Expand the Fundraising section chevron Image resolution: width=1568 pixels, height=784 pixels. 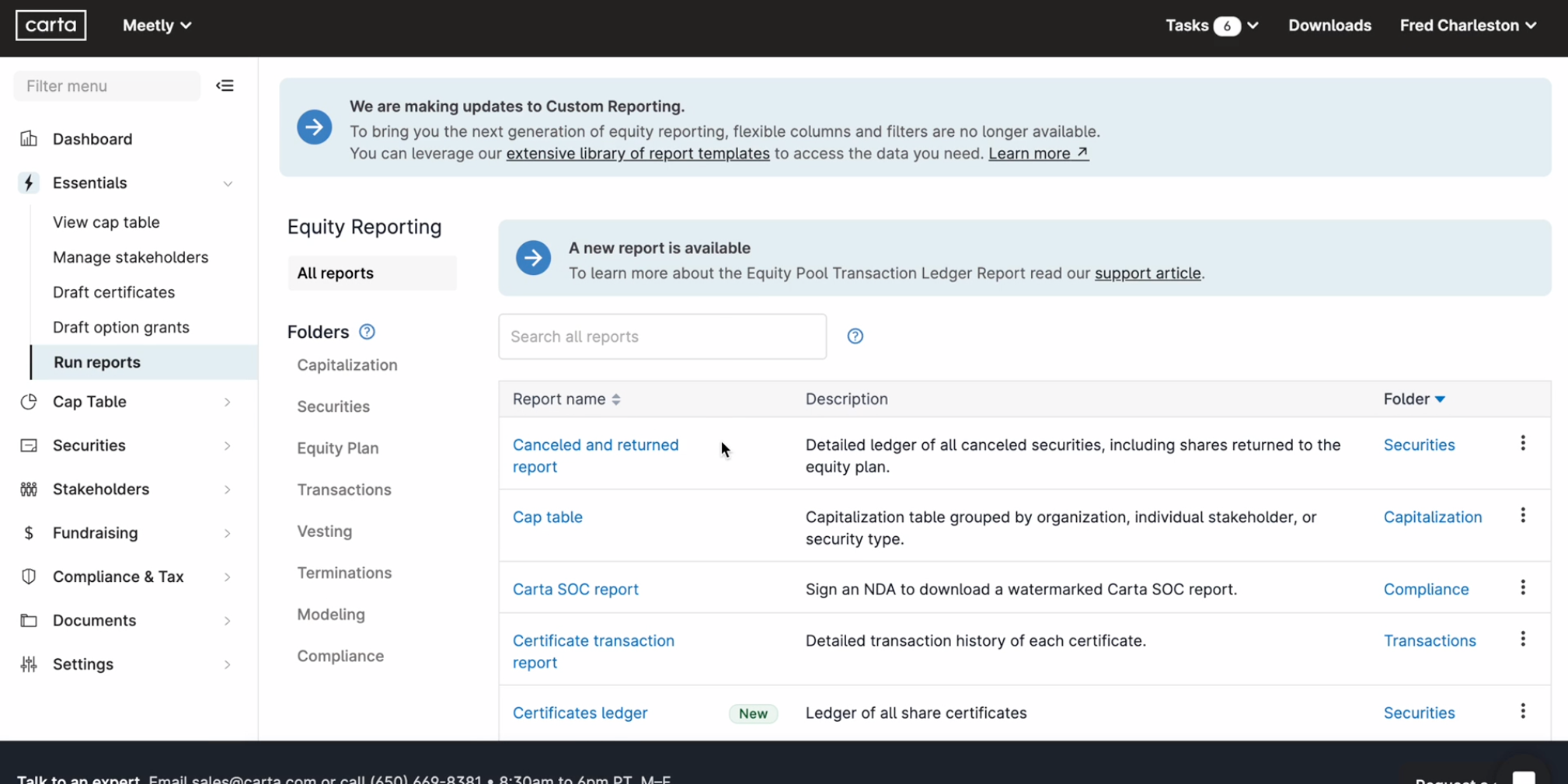[228, 533]
